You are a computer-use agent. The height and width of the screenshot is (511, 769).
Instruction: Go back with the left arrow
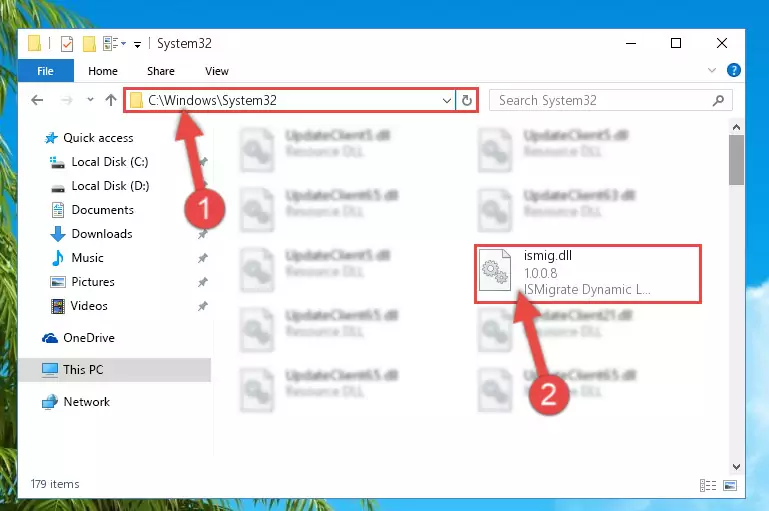point(37,101)
